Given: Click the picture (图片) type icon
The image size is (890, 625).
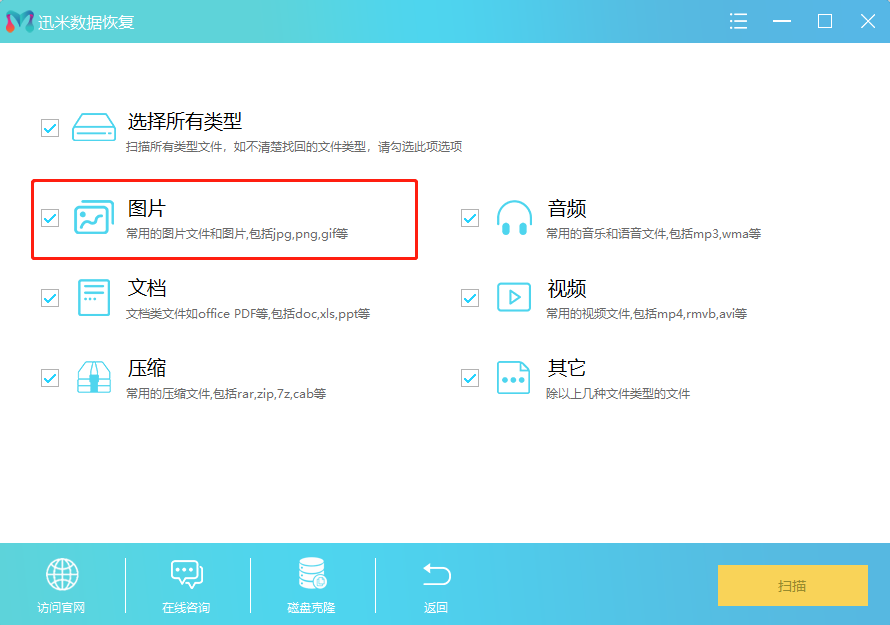Looking at the screenshot, I should (94, 217).
